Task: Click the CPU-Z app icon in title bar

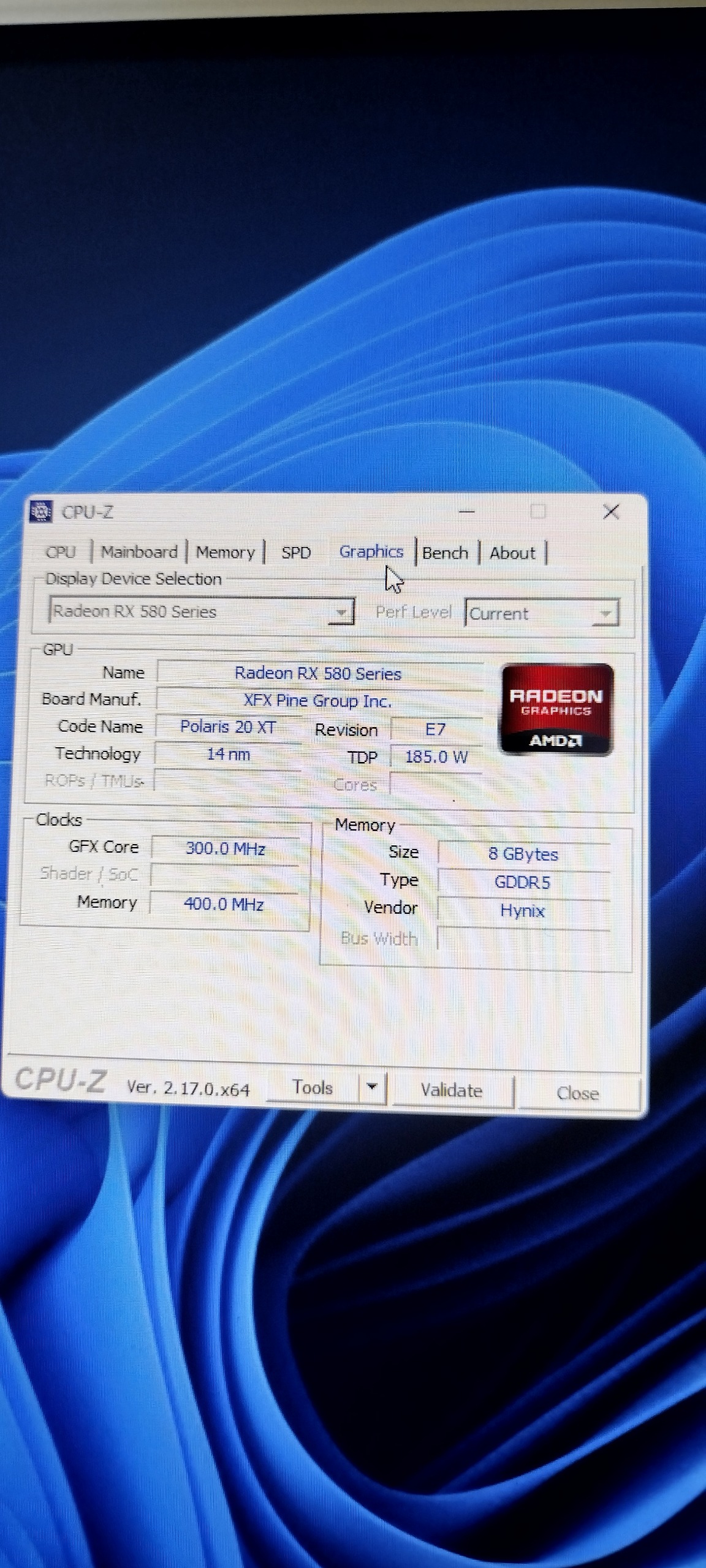Action: pos(41,511)
